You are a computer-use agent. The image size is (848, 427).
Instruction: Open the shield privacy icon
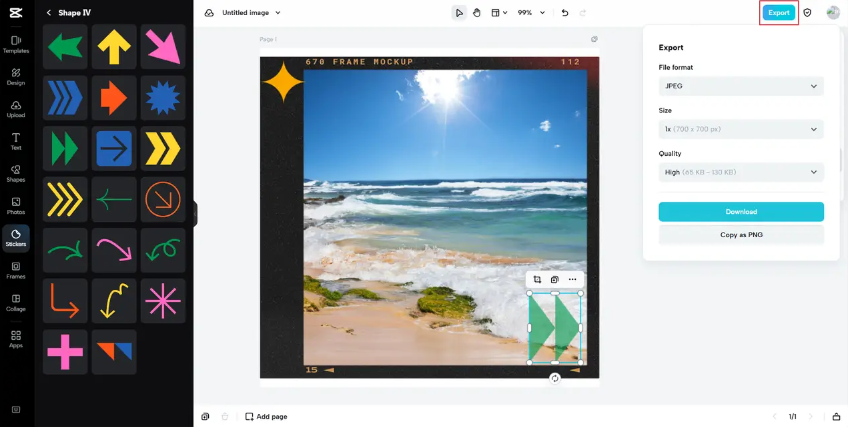pyautogui.click(x=807, y=13)
